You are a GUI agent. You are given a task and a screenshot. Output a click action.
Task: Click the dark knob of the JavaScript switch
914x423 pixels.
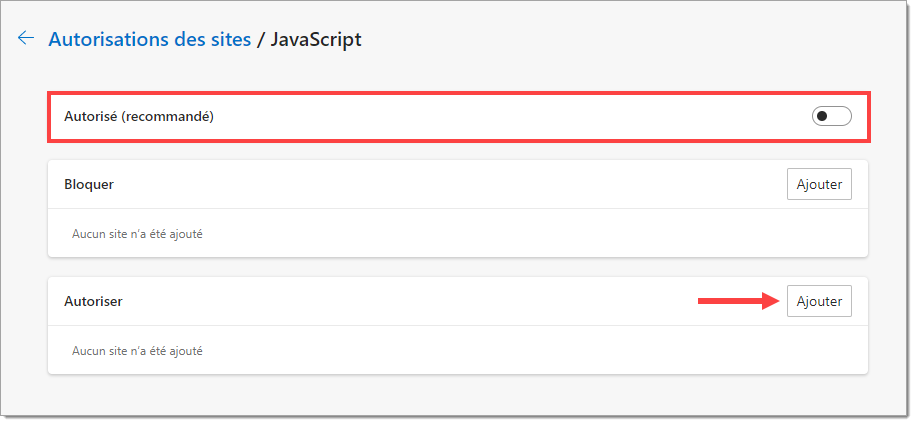click(822, 117)
